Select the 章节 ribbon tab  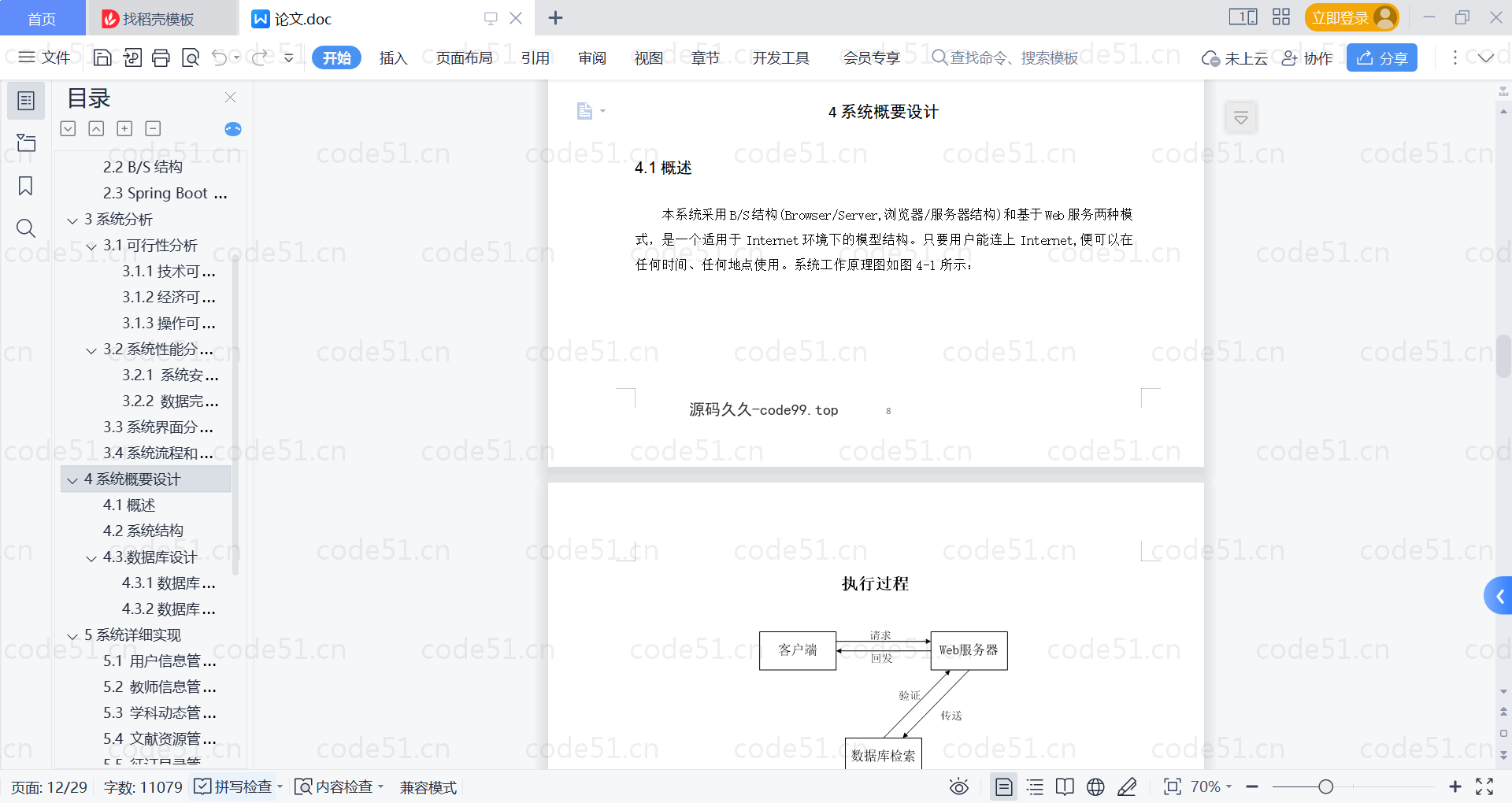(706, 57)
